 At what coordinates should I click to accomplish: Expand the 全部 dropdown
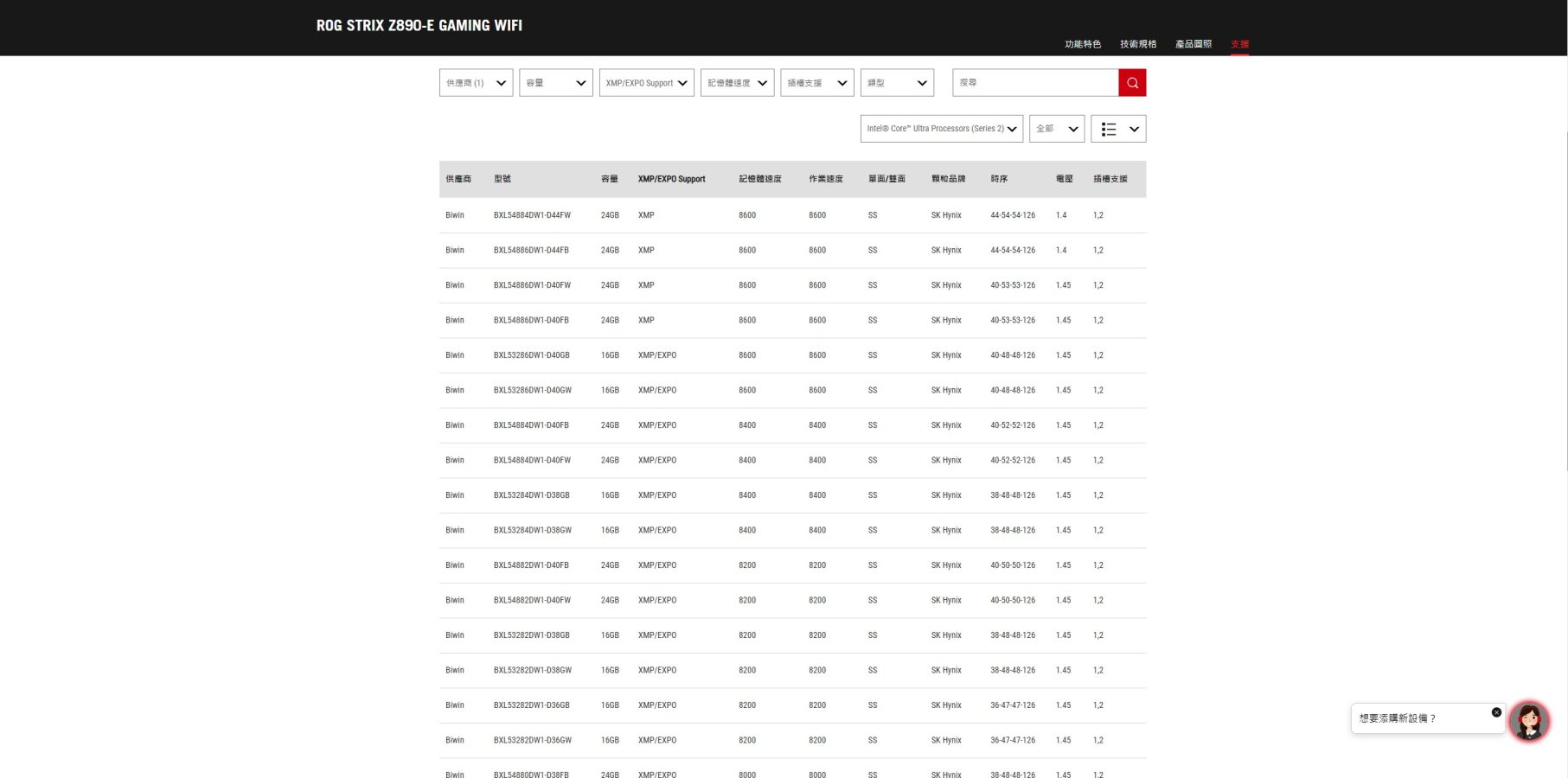pos(1057,129)
